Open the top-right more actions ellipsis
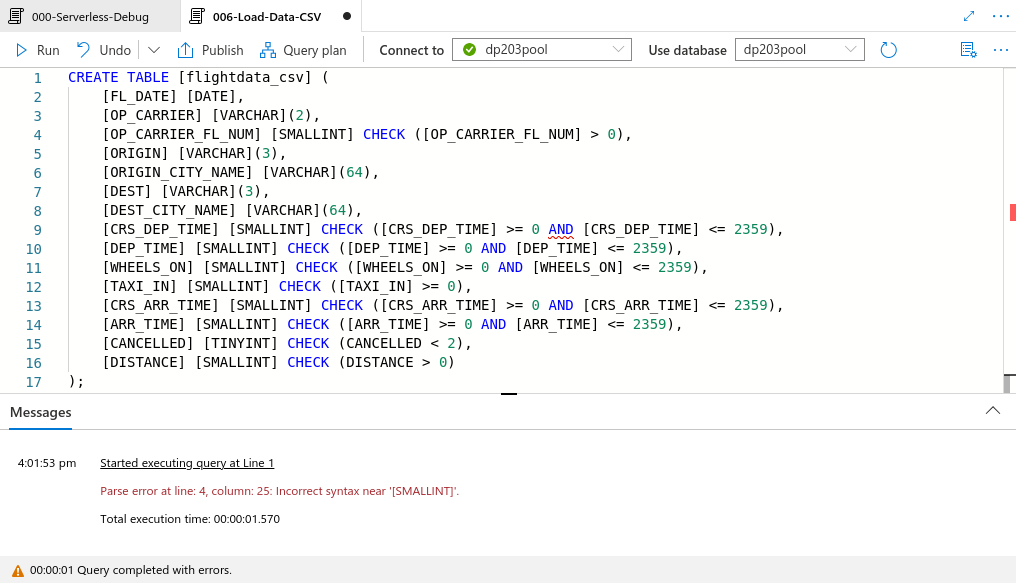 point(1000,15)
